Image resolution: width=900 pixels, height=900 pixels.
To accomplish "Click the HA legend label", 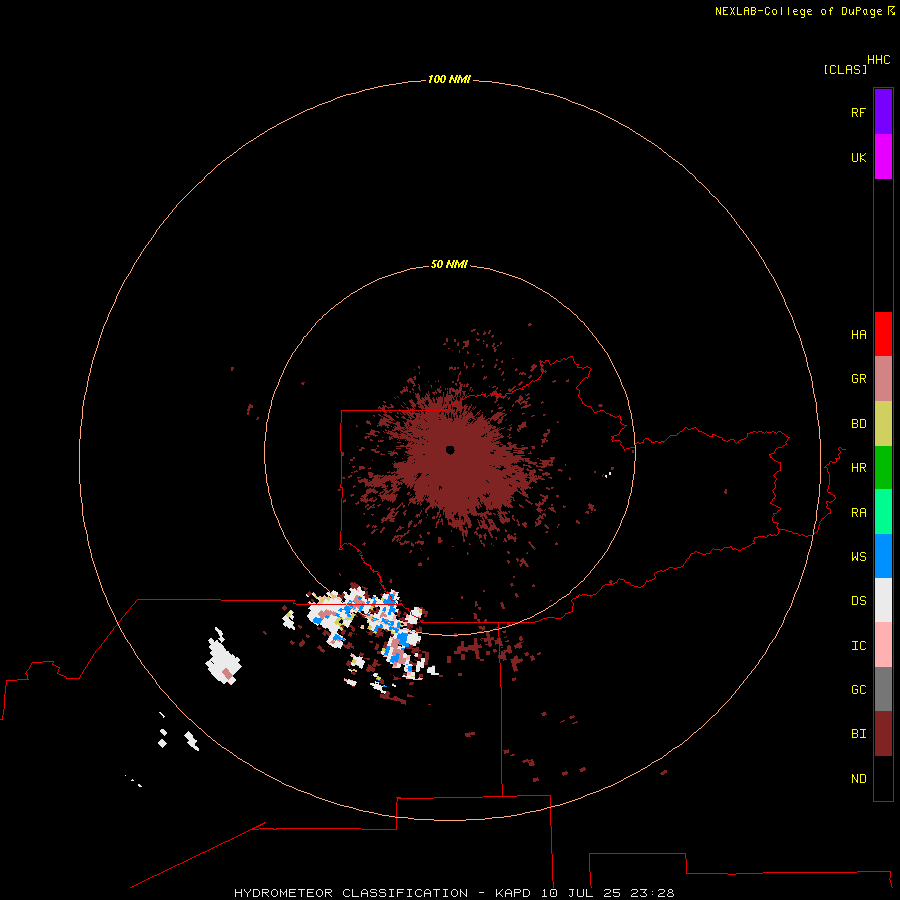I will (858, 335).
